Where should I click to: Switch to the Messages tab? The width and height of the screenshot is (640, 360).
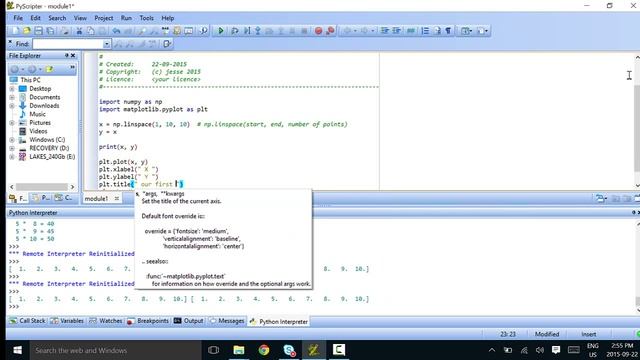[227, 321]
